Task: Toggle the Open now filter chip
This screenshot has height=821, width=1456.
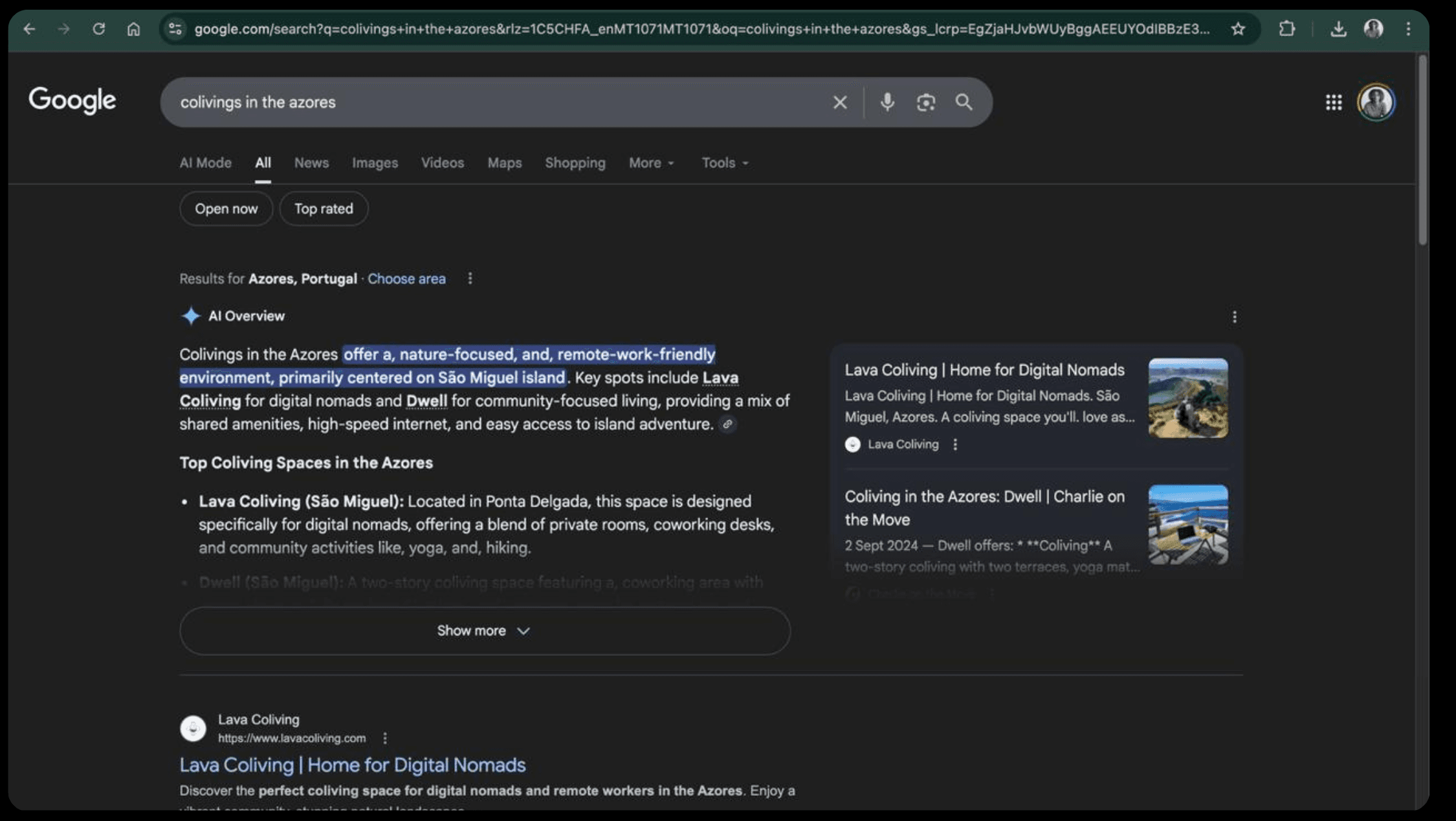Action: tap(226, 209)
